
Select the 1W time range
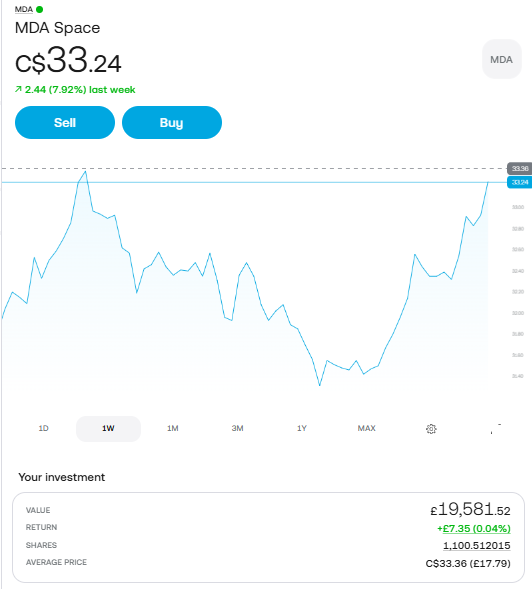[x=108, y=429]
